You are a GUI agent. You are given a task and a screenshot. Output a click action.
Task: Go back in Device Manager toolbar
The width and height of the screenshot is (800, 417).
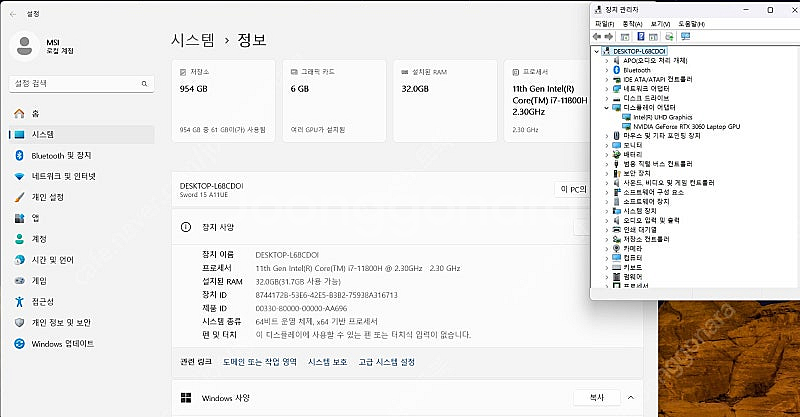[596, 37]
